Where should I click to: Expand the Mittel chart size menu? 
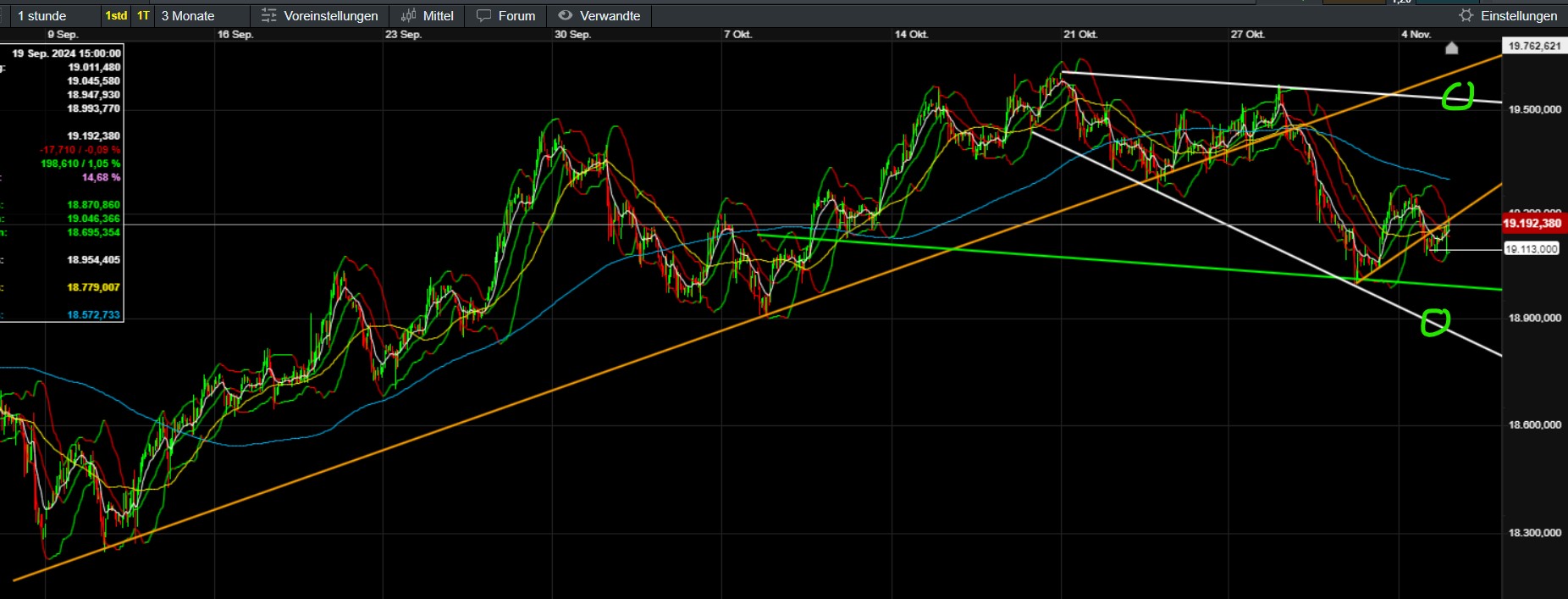point(438,16)
